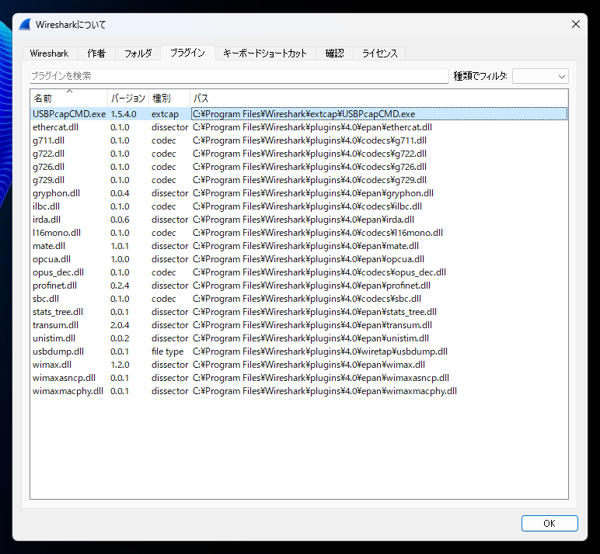The width and height of the screenshot is (600, 554).
Task: Switch to the Wireshark tab
Action: [x=49, y=53]
